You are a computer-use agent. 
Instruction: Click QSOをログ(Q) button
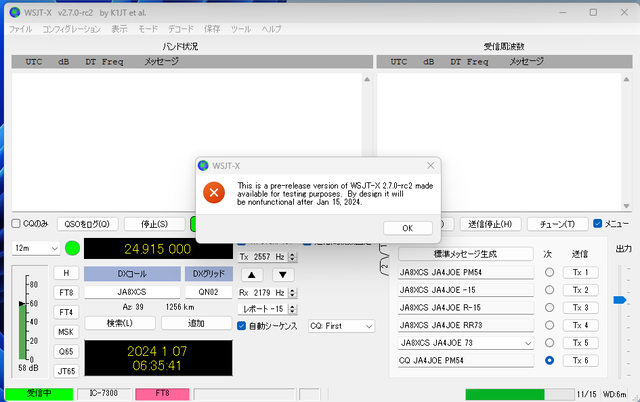pos(87,224)
